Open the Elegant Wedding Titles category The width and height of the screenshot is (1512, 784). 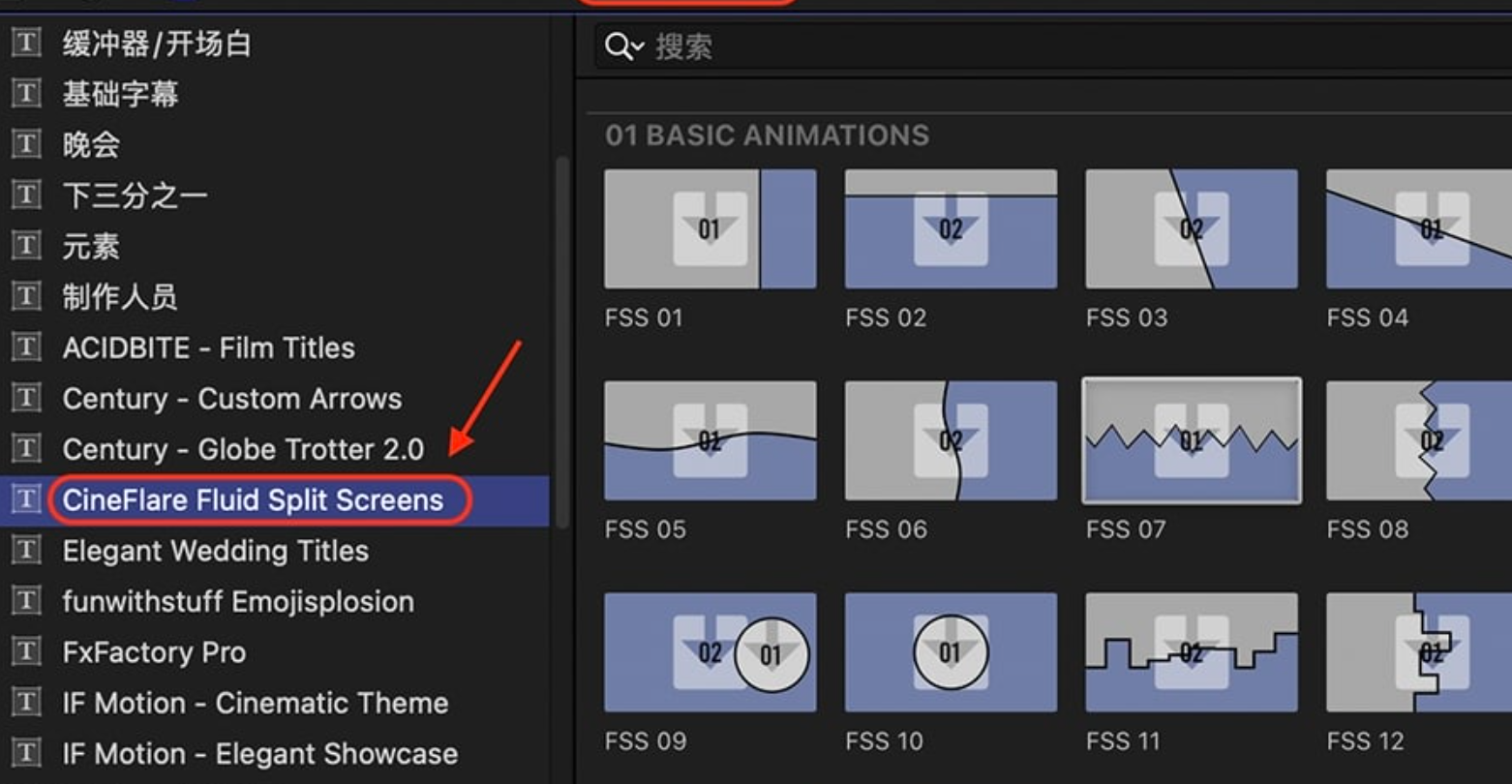click(x=215, y=551)
